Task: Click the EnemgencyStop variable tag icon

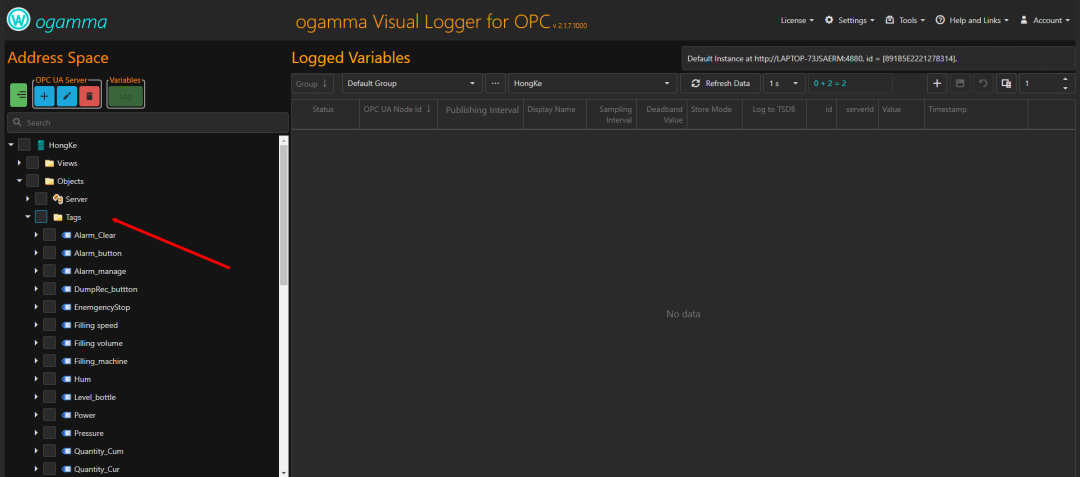Action: point(66,307)
